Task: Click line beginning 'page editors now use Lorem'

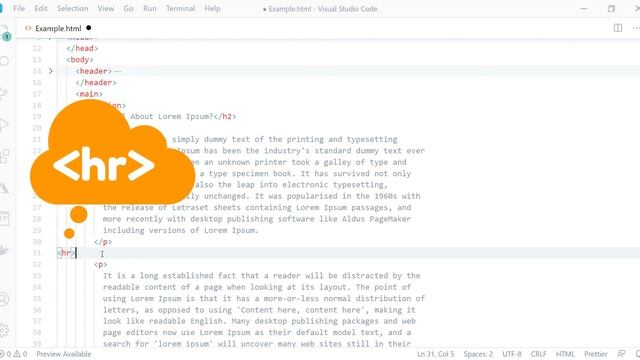Action: pos(257,332)
